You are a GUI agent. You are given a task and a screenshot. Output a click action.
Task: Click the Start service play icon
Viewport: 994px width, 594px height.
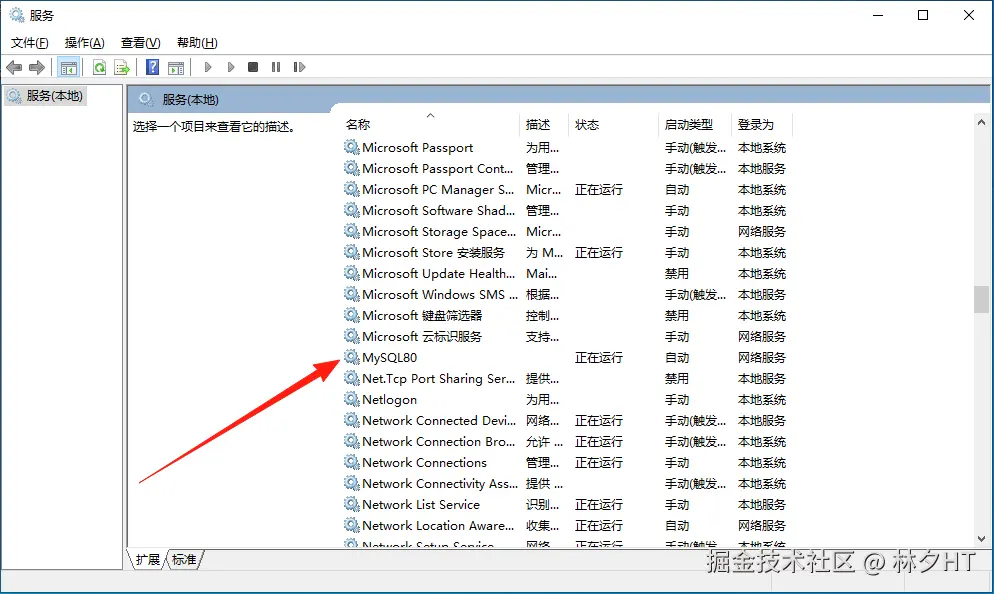pyautogui.click(x=207, y=67)
